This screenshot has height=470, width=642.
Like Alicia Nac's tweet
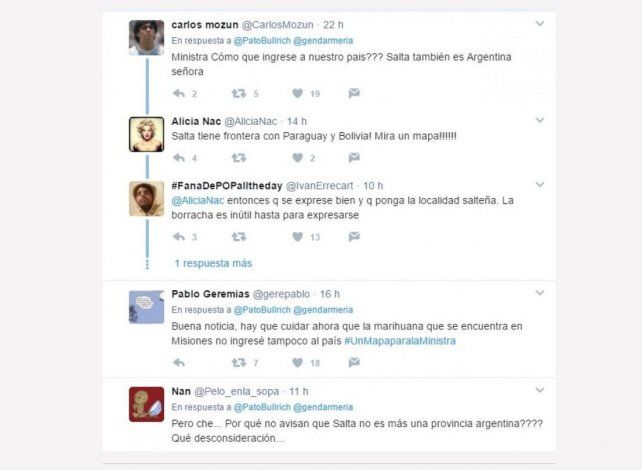coord(298,158)
